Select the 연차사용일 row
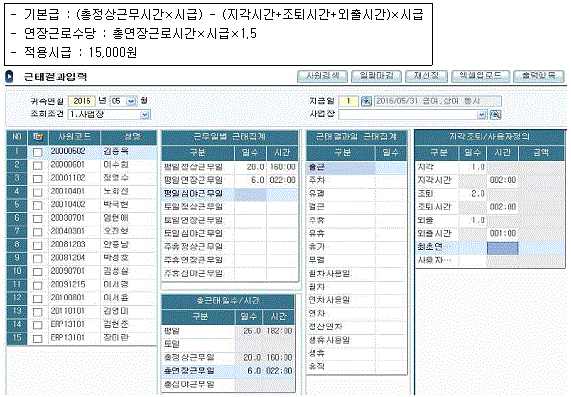This screenshot has width=571, height=397. click(356, 300)
